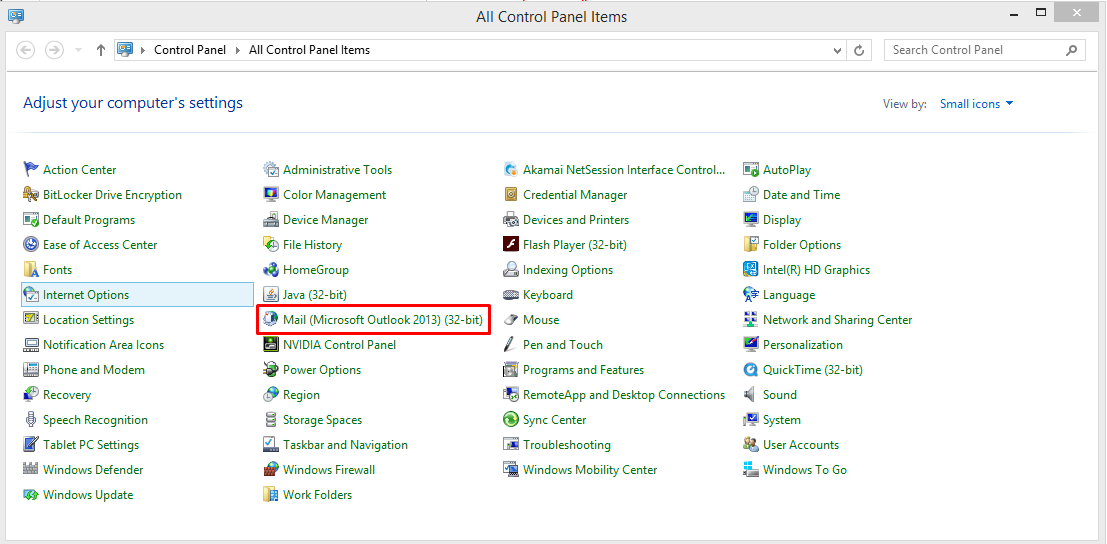This screenshot has width=1107, height=544.
Task: Open Storage Spaces
Action: [322, 420]
